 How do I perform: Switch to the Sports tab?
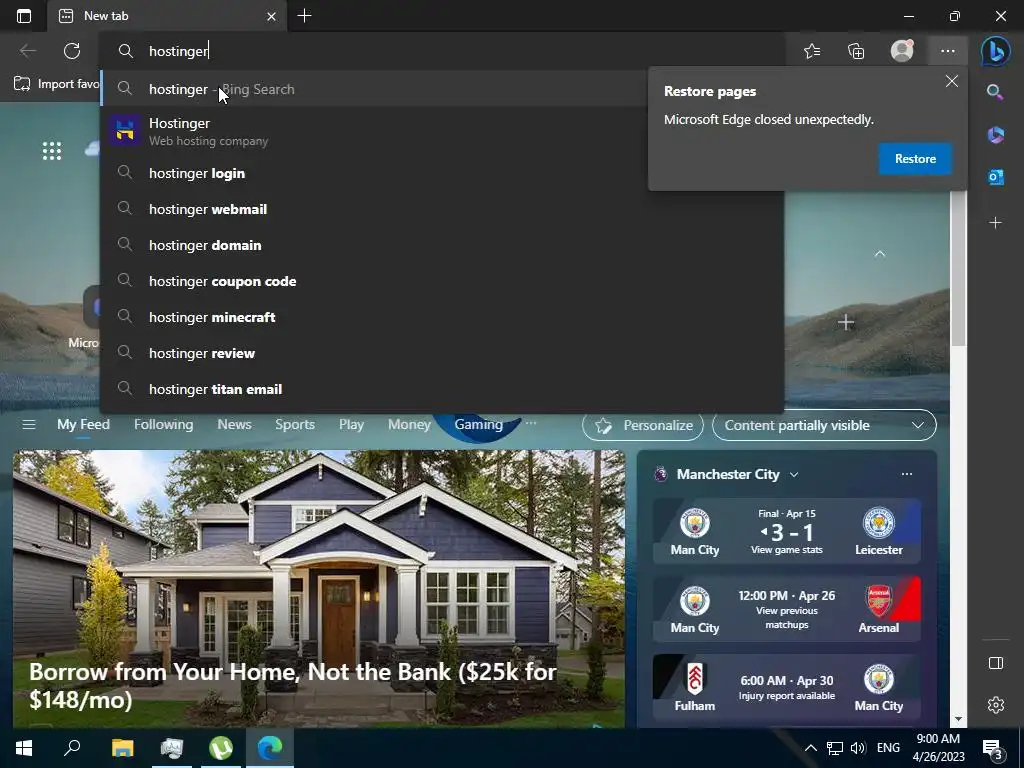pos(295,424)
